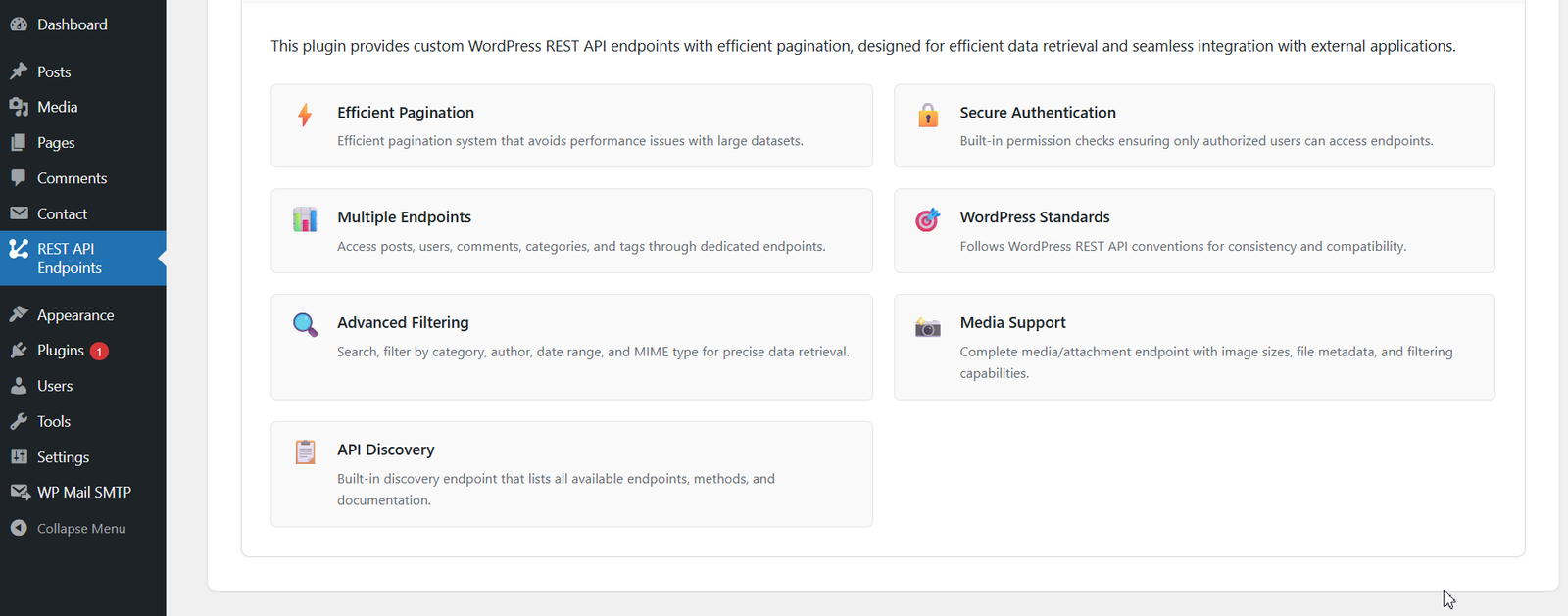Navigate to Pages in the sidebar
This screenshot has width=1568, height=616.
(x=82, y=143)
